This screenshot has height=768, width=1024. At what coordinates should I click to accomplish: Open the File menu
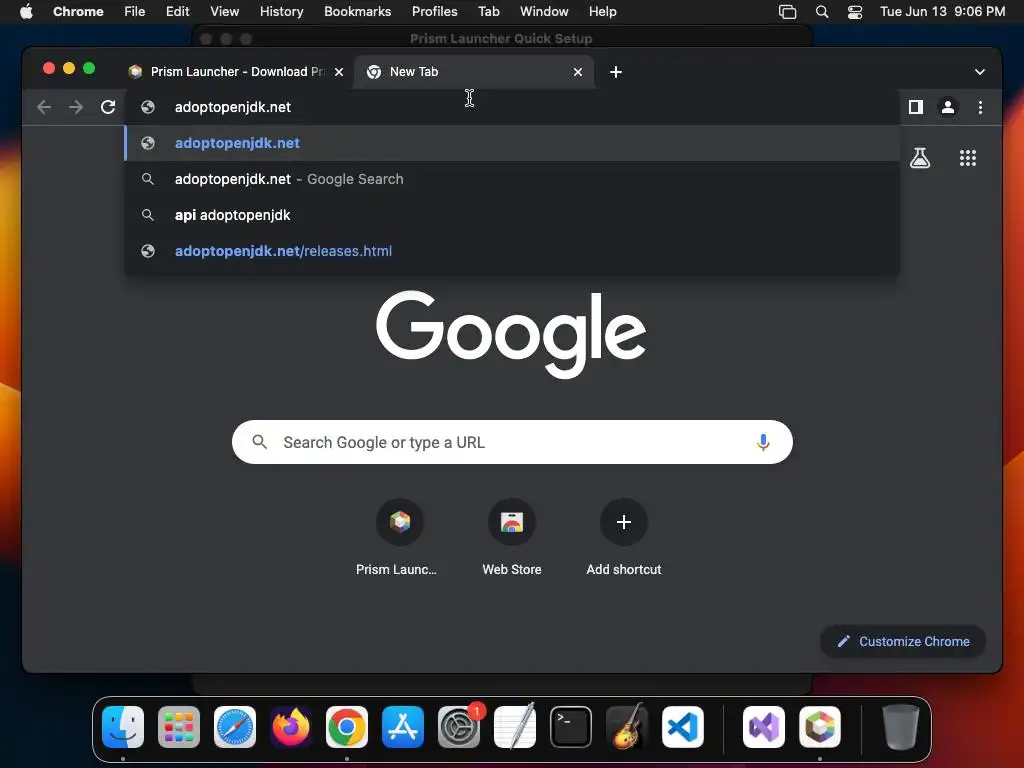tap(135, 12)
